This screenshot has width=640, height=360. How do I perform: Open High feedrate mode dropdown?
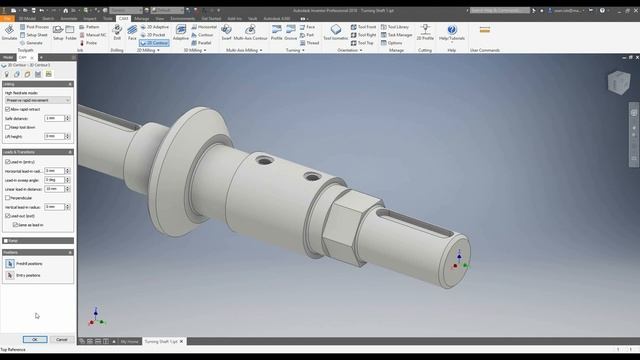pos(38,100)
